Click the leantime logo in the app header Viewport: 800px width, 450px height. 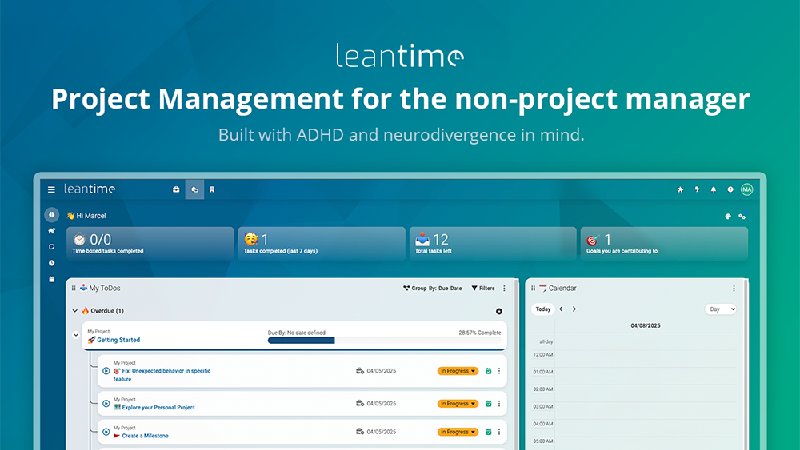[89, 189]
